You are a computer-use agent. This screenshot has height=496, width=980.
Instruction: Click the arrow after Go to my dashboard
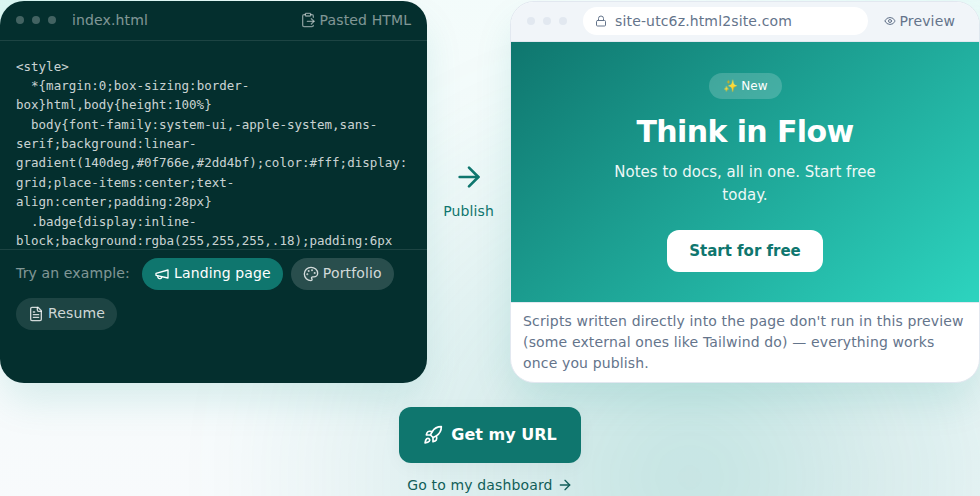tap(565, 485)
